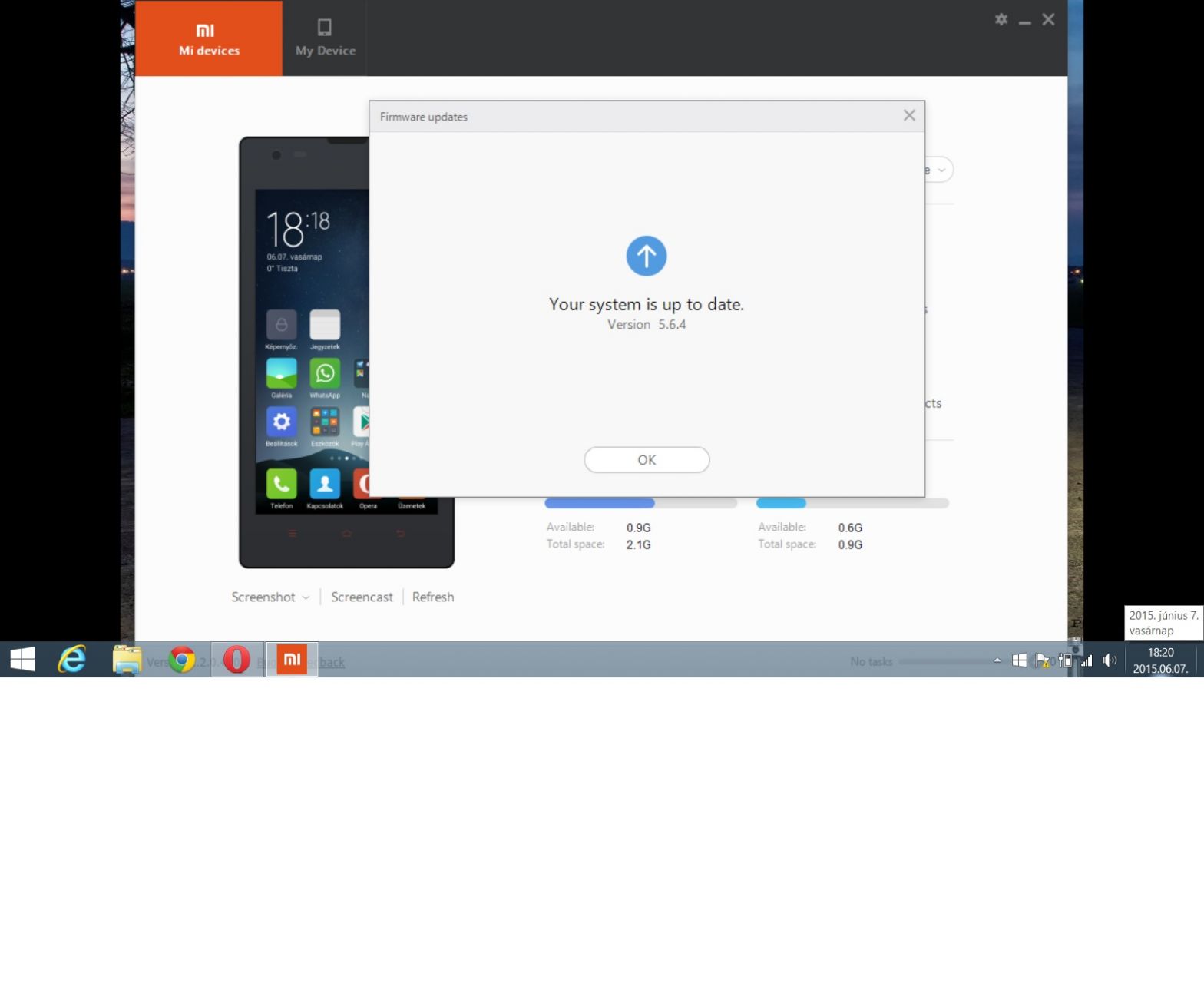Click the left storage usage bar
This screenshot has width=1204, height=983.
point(641,503)
